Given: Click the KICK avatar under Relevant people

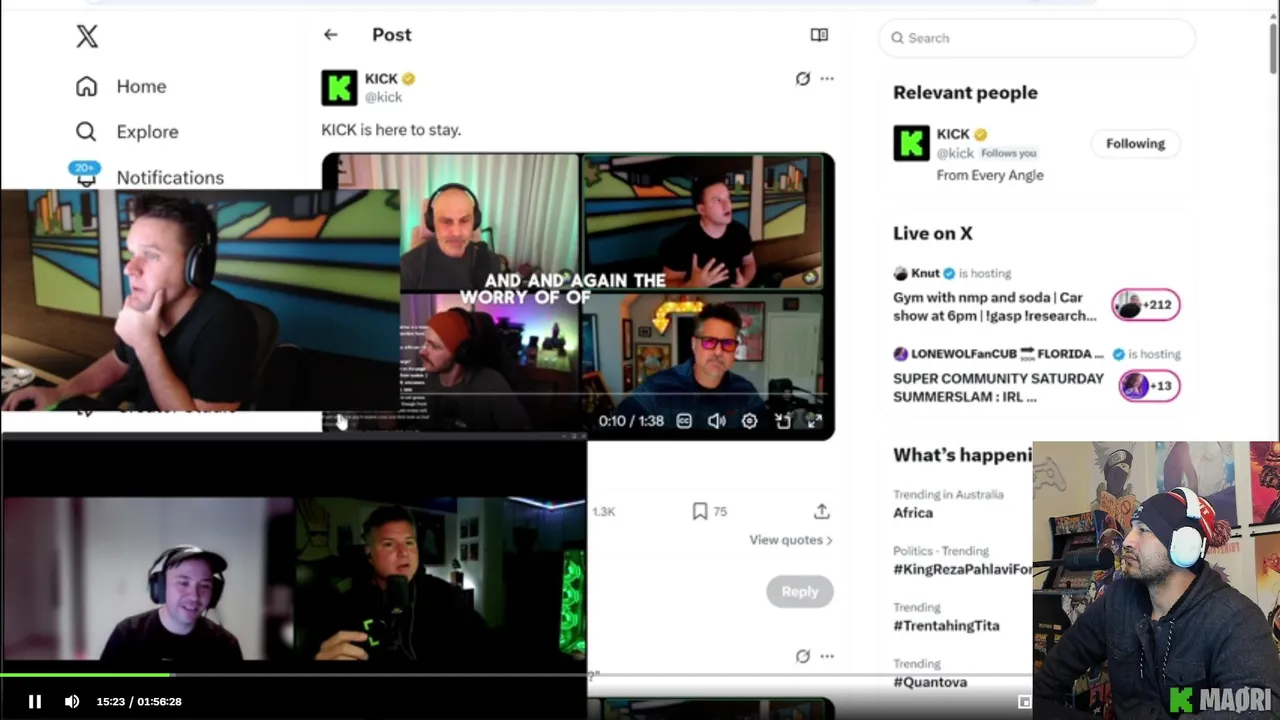Looking at the screenshot, I should [x=911, y=143].
